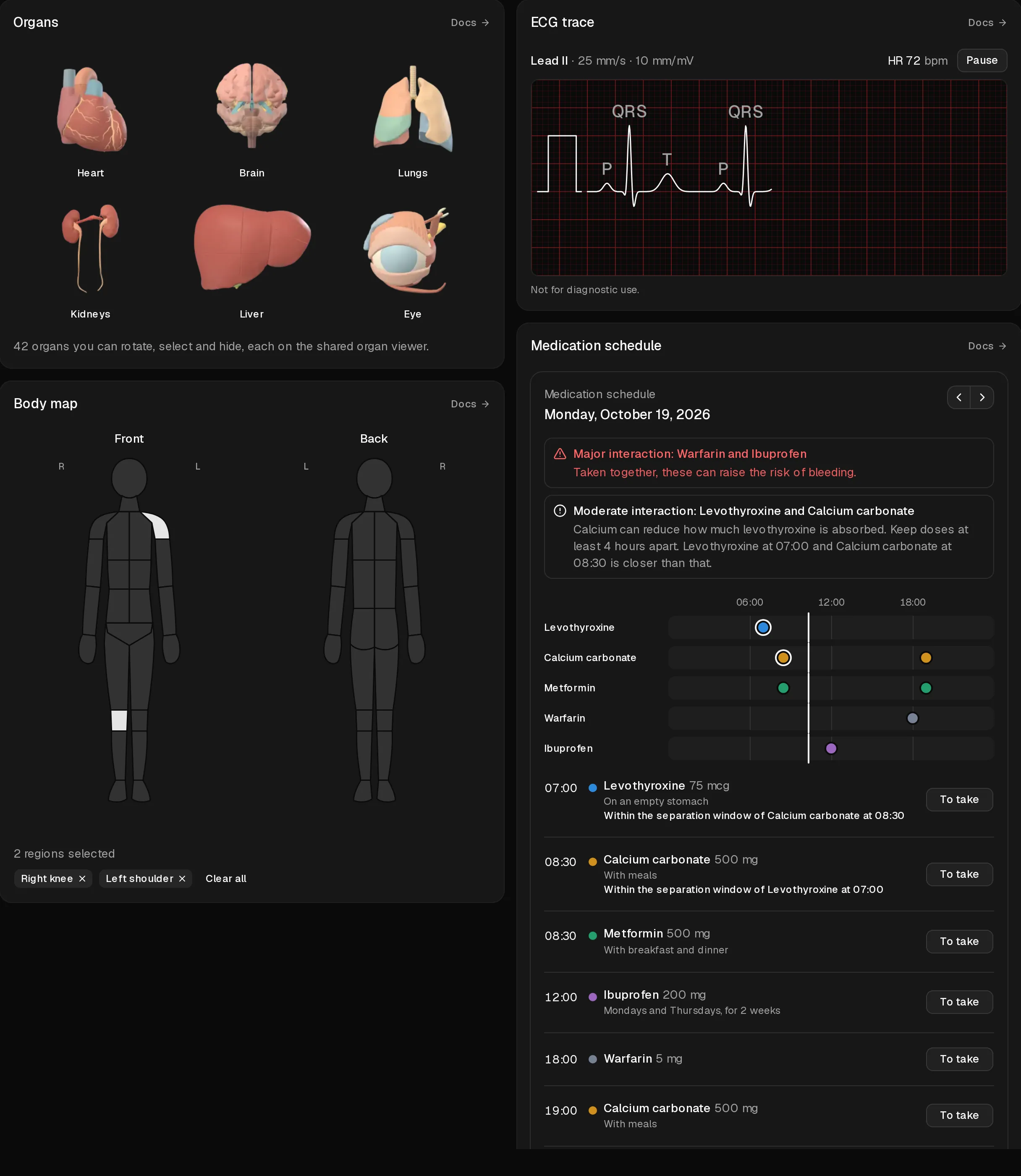Screen dimensions: 1021x1176
Task: Click the major interaction warning triangle icon
Action: point(560,454)
